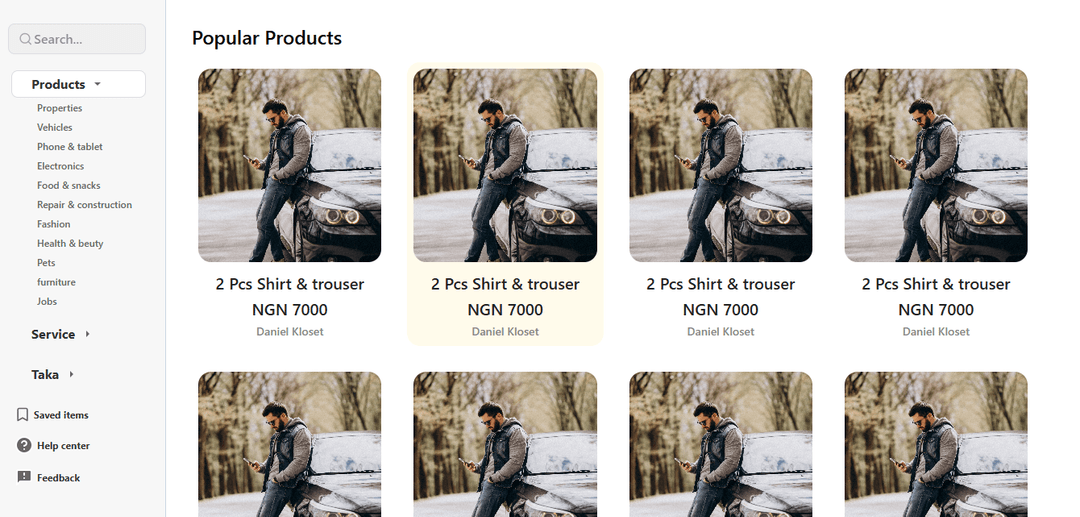Viewport: 1080px width, 517px height.
Task: Focus the Search input field
Action: tap(77, 39)
